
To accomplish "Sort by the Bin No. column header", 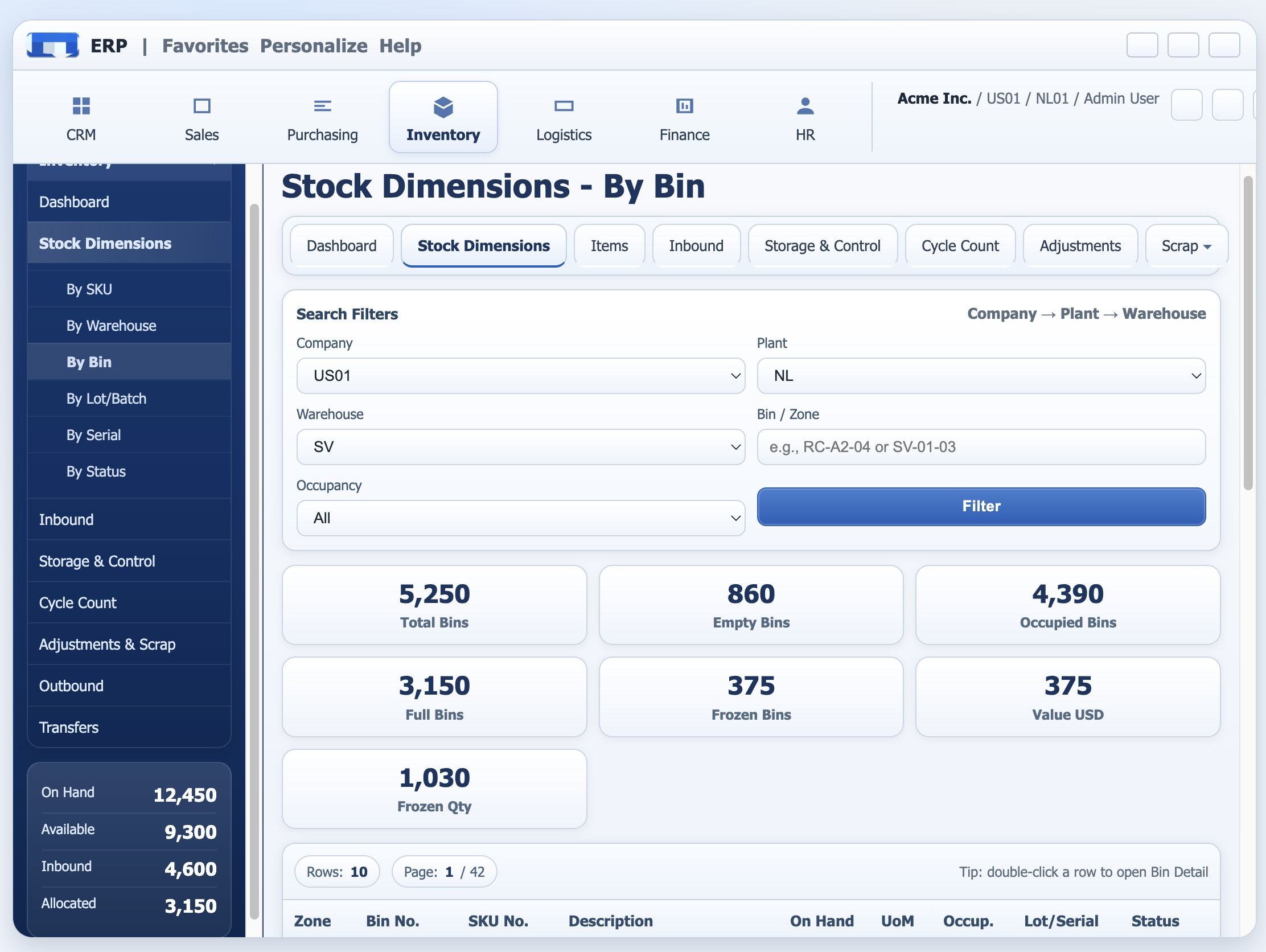I will [x=393, y=921].
